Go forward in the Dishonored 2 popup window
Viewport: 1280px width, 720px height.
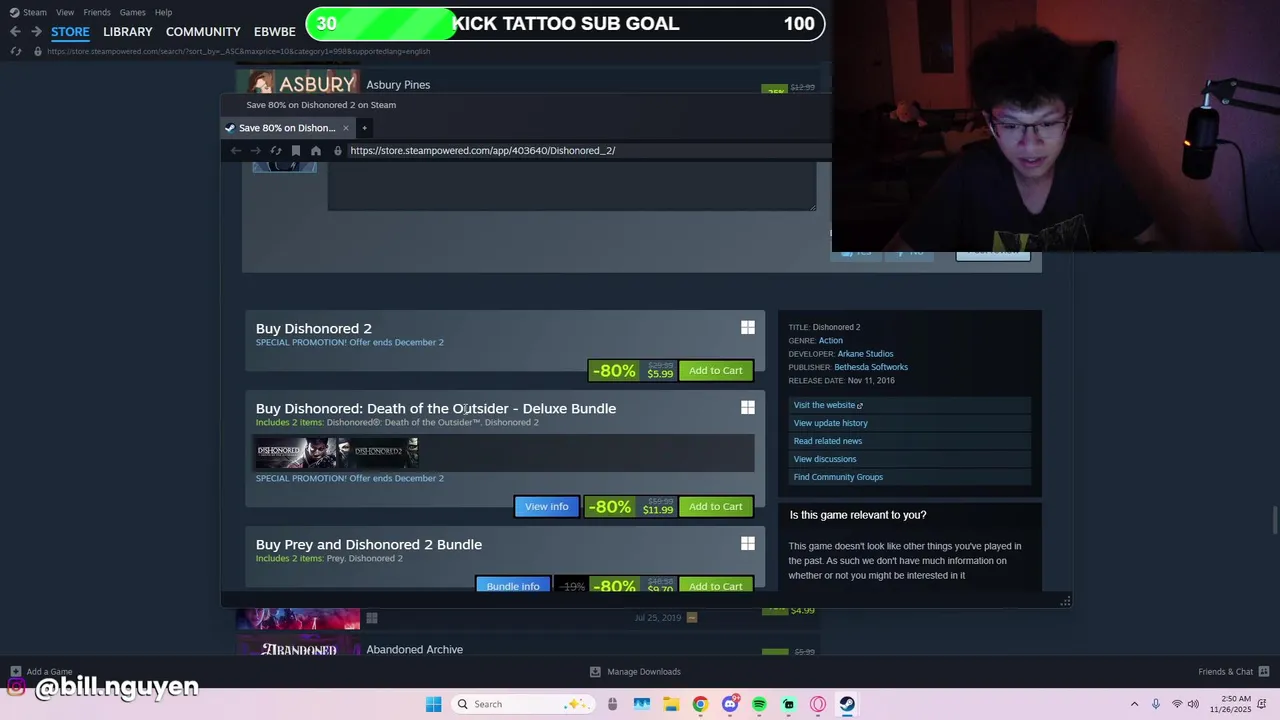256,151
